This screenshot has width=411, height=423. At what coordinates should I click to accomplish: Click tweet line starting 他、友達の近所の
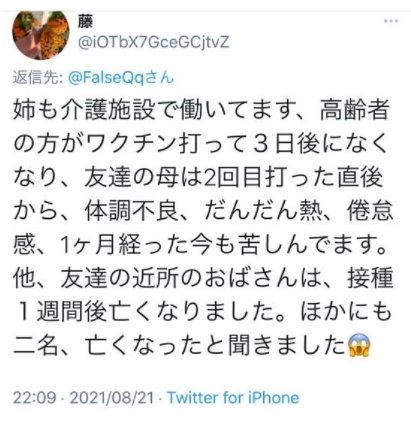click(203, 278)
